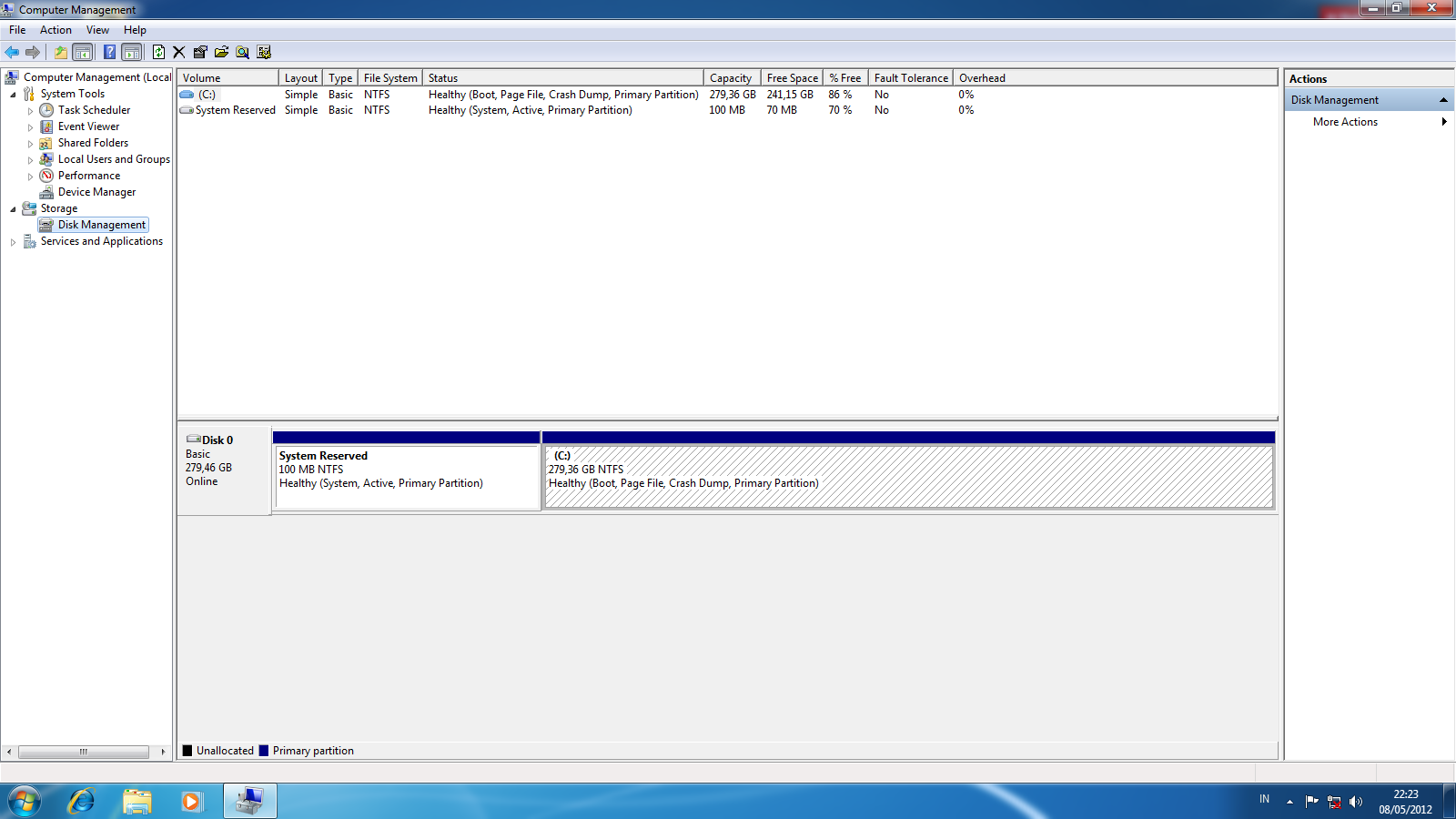Click the green Refresh icon in toolbar

click(158, 52)
